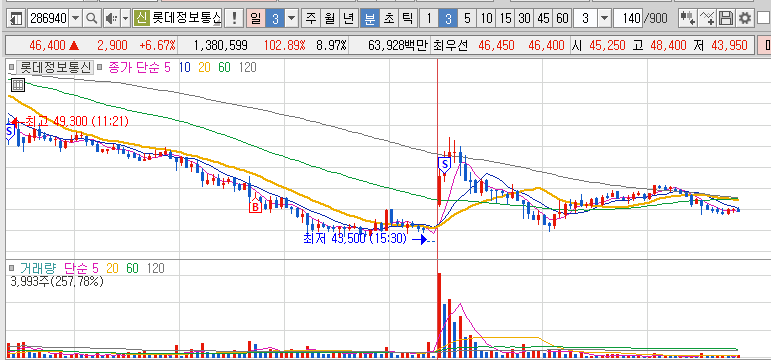The image size is (771, 360).
Task: Choose the 30 minute interval button
Action: tap(524, 19)
